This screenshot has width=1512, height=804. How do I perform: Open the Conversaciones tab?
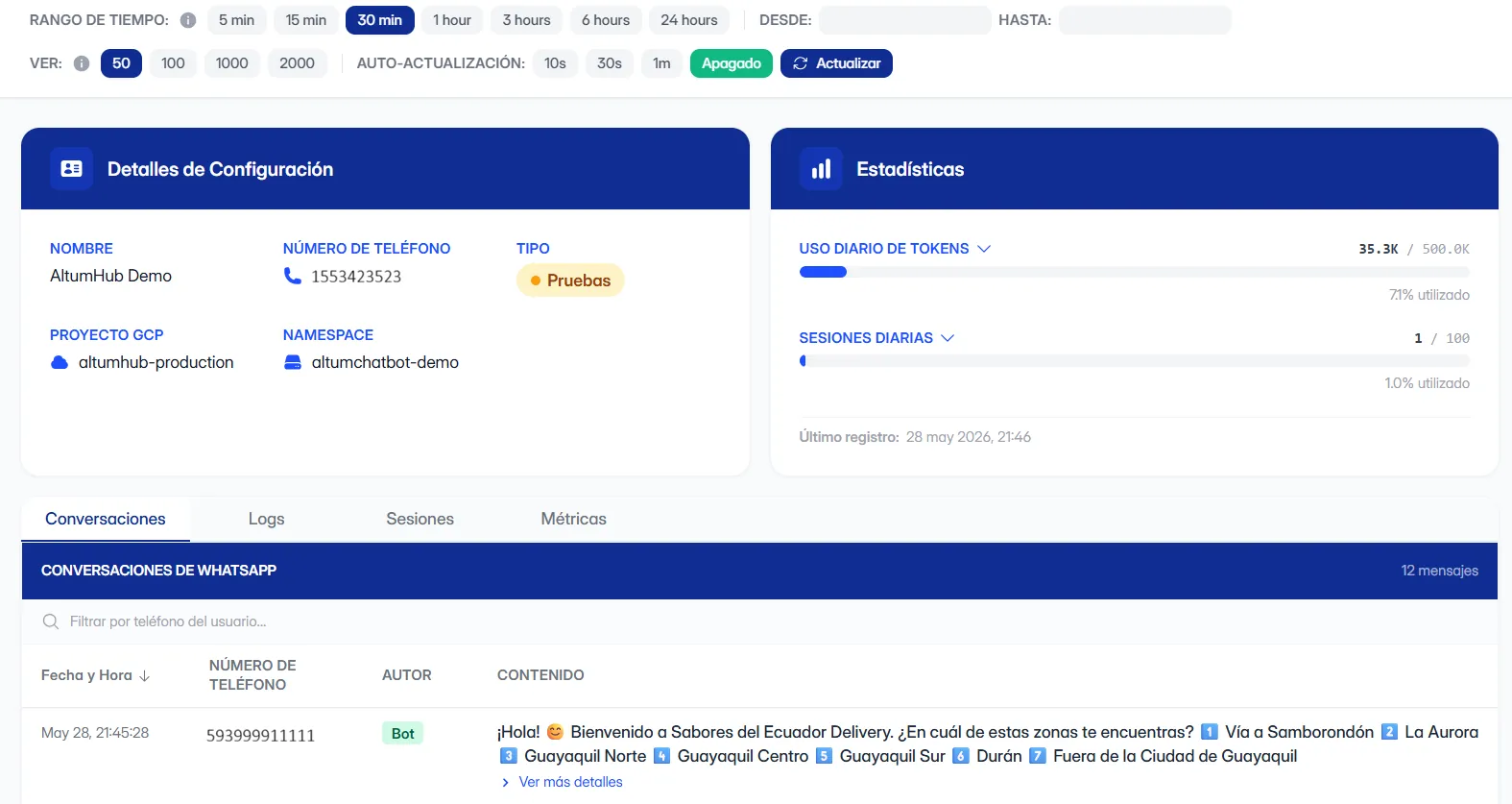click(x=106, y=519)
